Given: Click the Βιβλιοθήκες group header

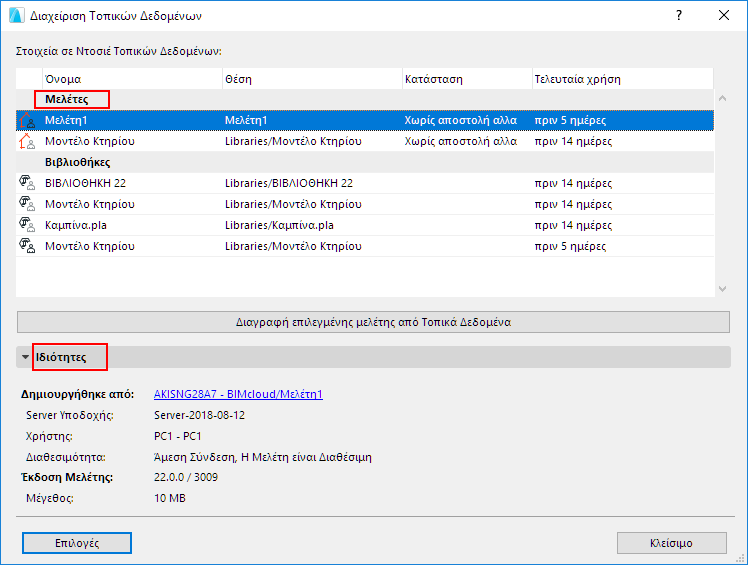Looking at the screenshot, I should [x=77, y=162].
